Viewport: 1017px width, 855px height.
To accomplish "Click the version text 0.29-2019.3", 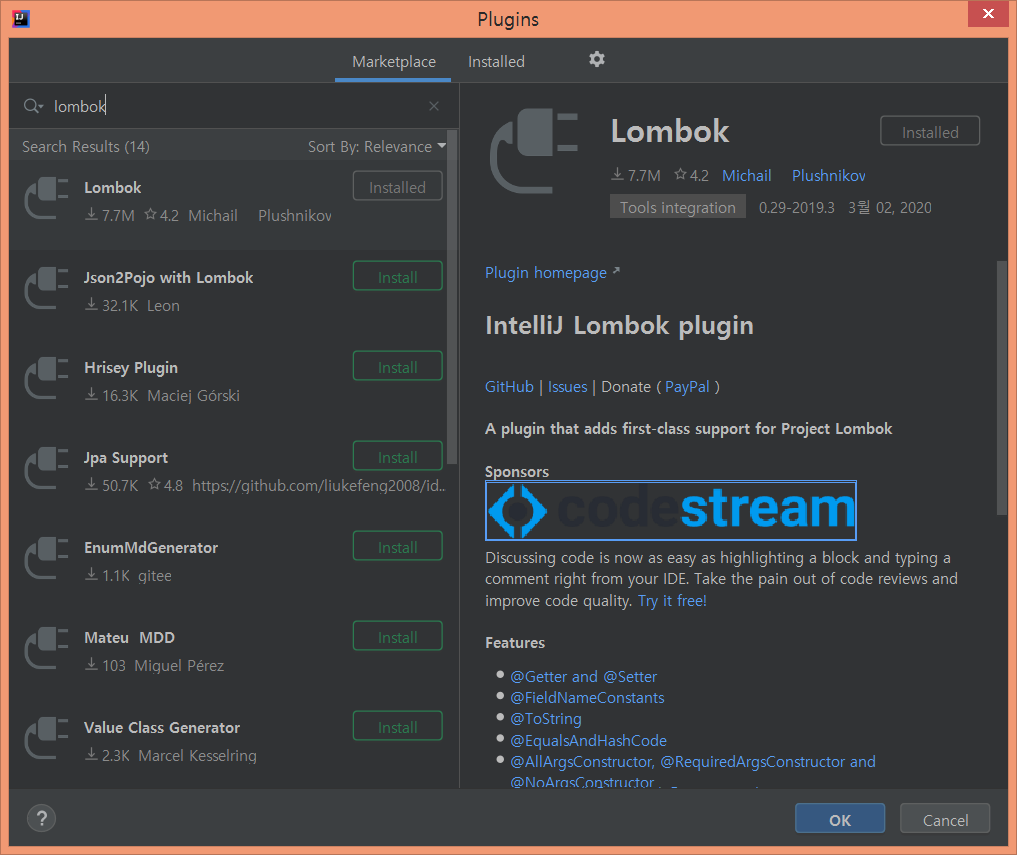I will (796, 208).
